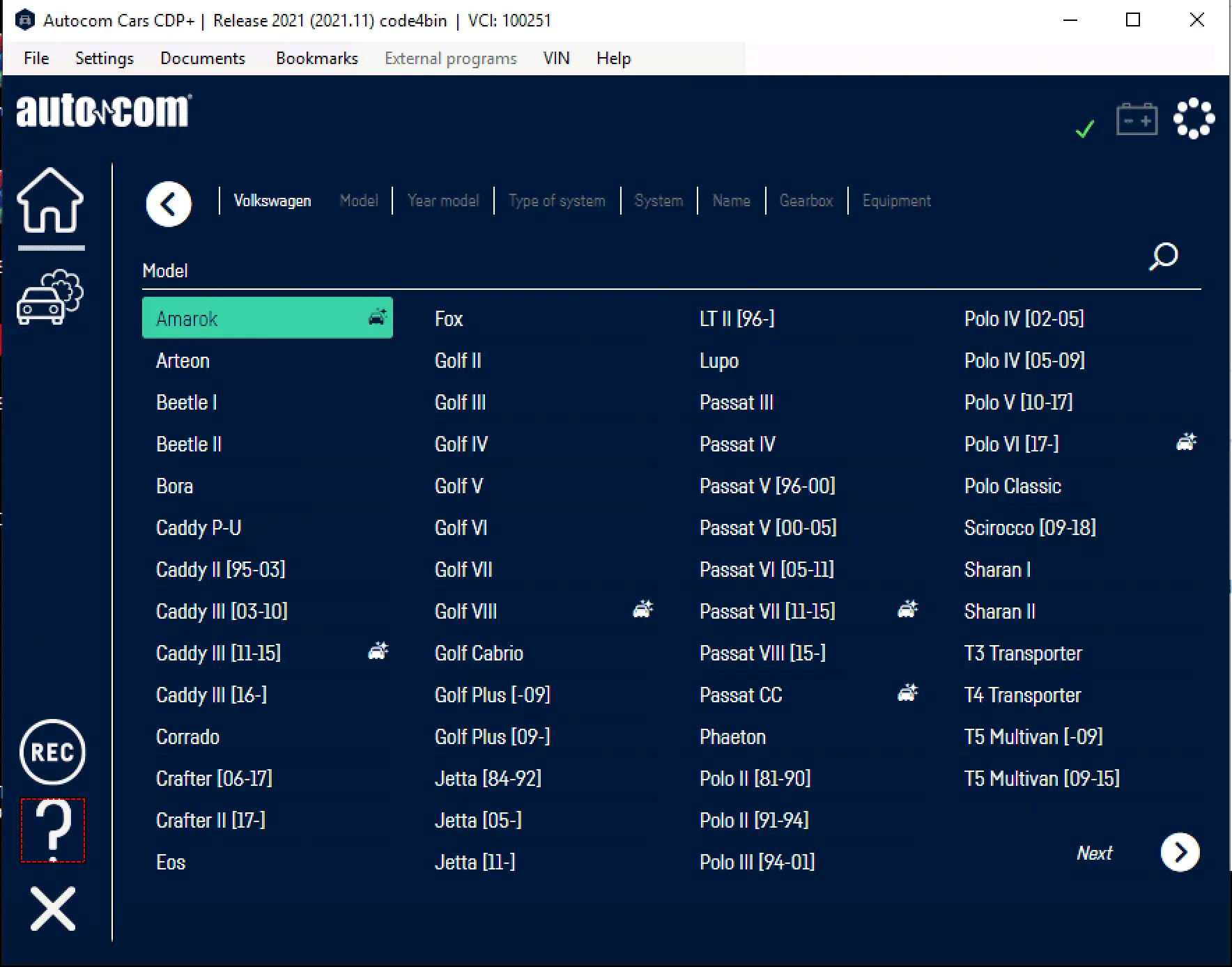Choose Passat VIII [15-]
Image resolution: width=1232 pixels, height=967 pixels.
(x=762, y=653)
